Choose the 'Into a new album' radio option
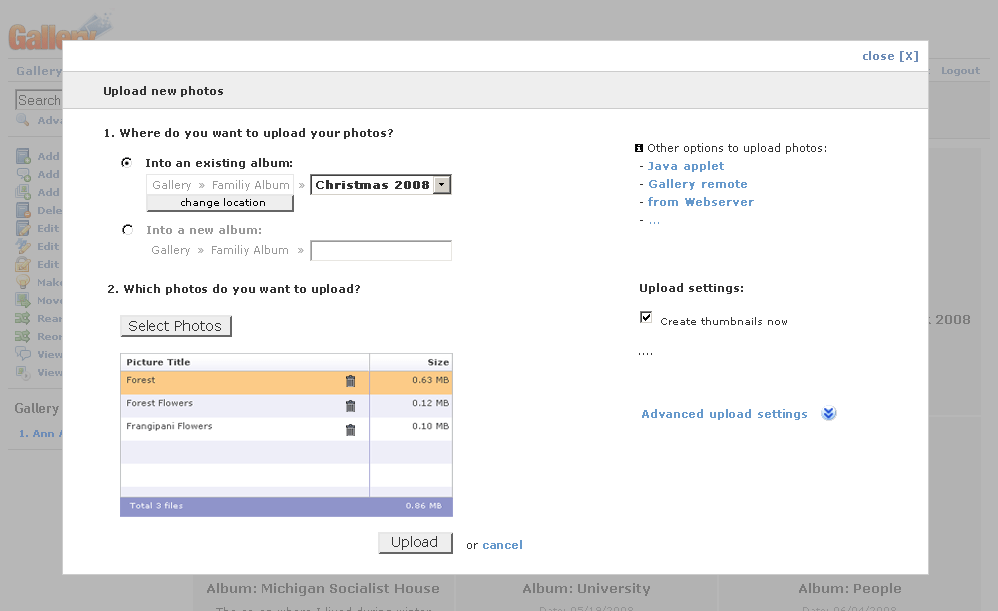Viewport: 998px width, 611px height. tap(127, 230)
